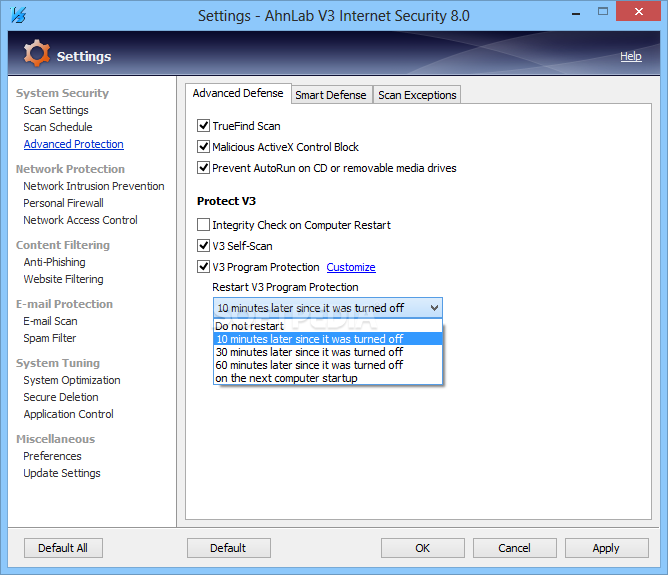Switch to the Smart Defense tab
668x575 pixels.
(x=332, y=95)
